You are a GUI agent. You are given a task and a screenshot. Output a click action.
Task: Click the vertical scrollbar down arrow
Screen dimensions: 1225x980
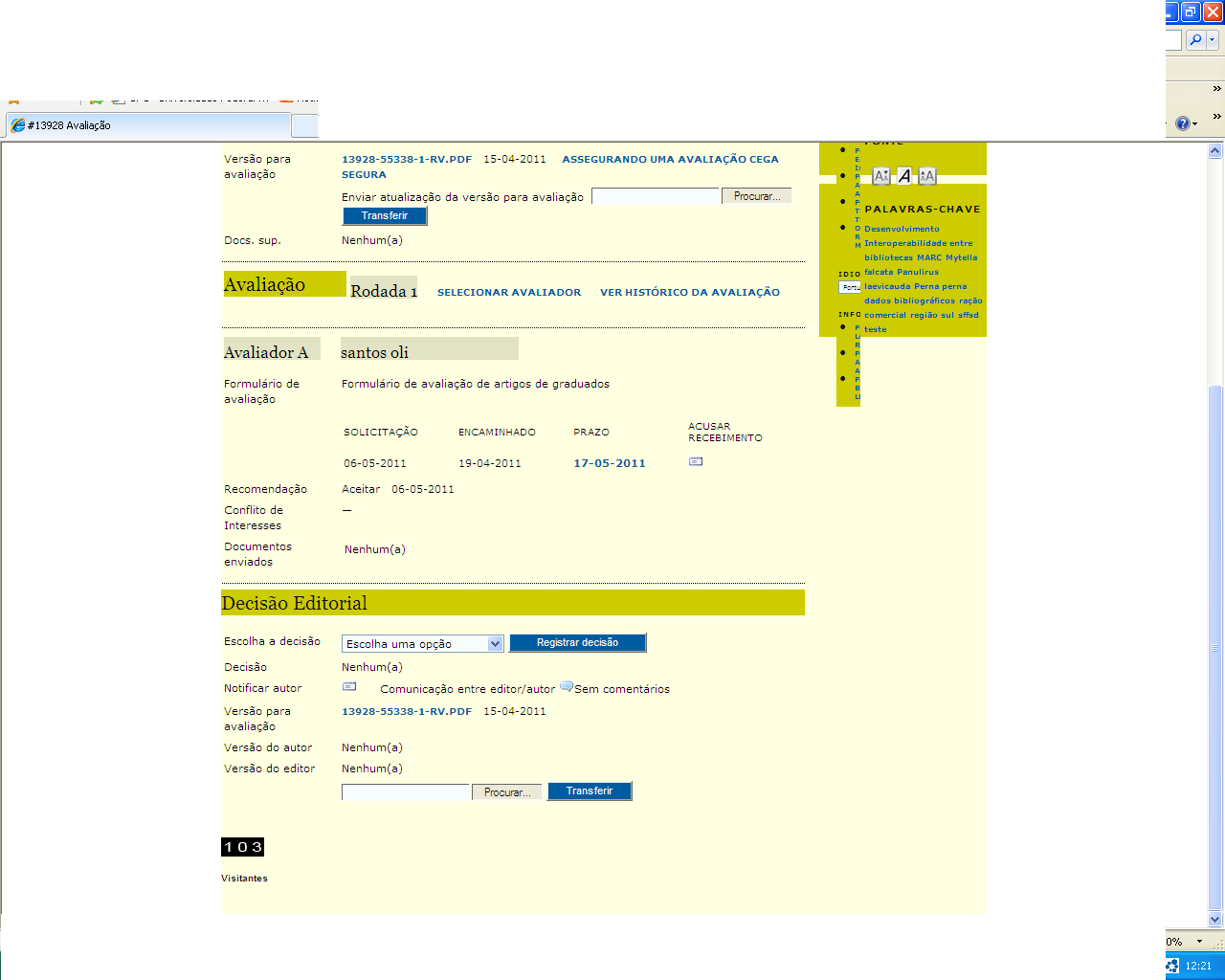(x=1215, y=920)
